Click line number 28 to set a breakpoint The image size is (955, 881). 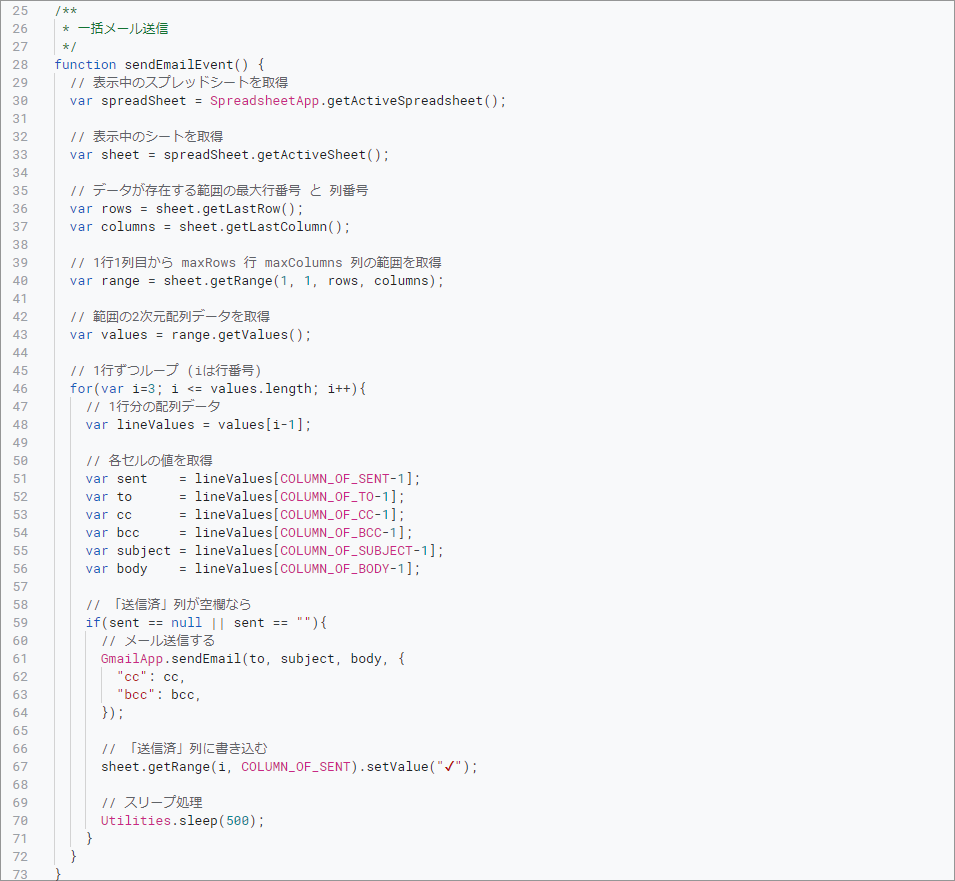(20, 64)
